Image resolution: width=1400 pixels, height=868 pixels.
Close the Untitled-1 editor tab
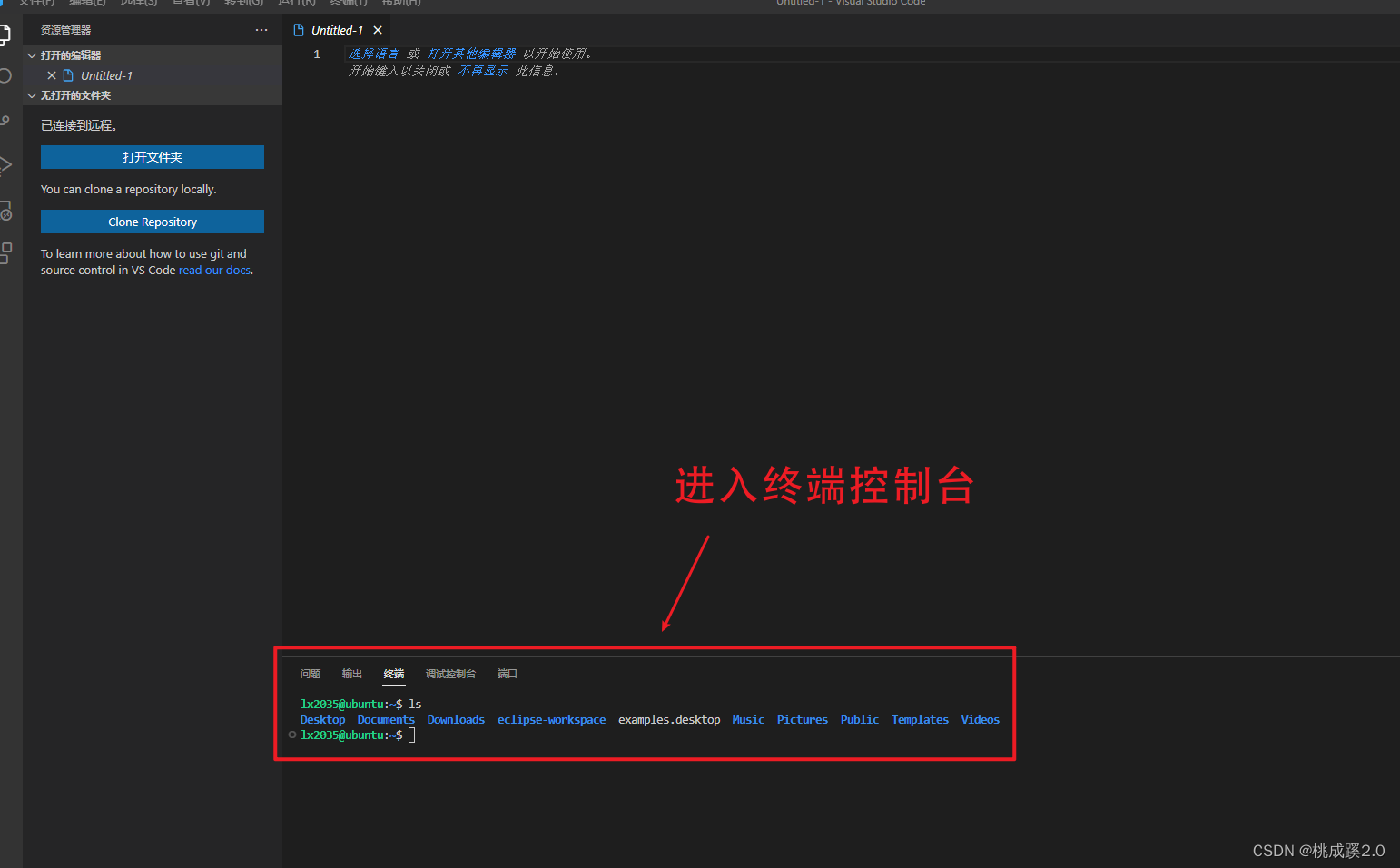pyautogui.click(x=378, y=30)
